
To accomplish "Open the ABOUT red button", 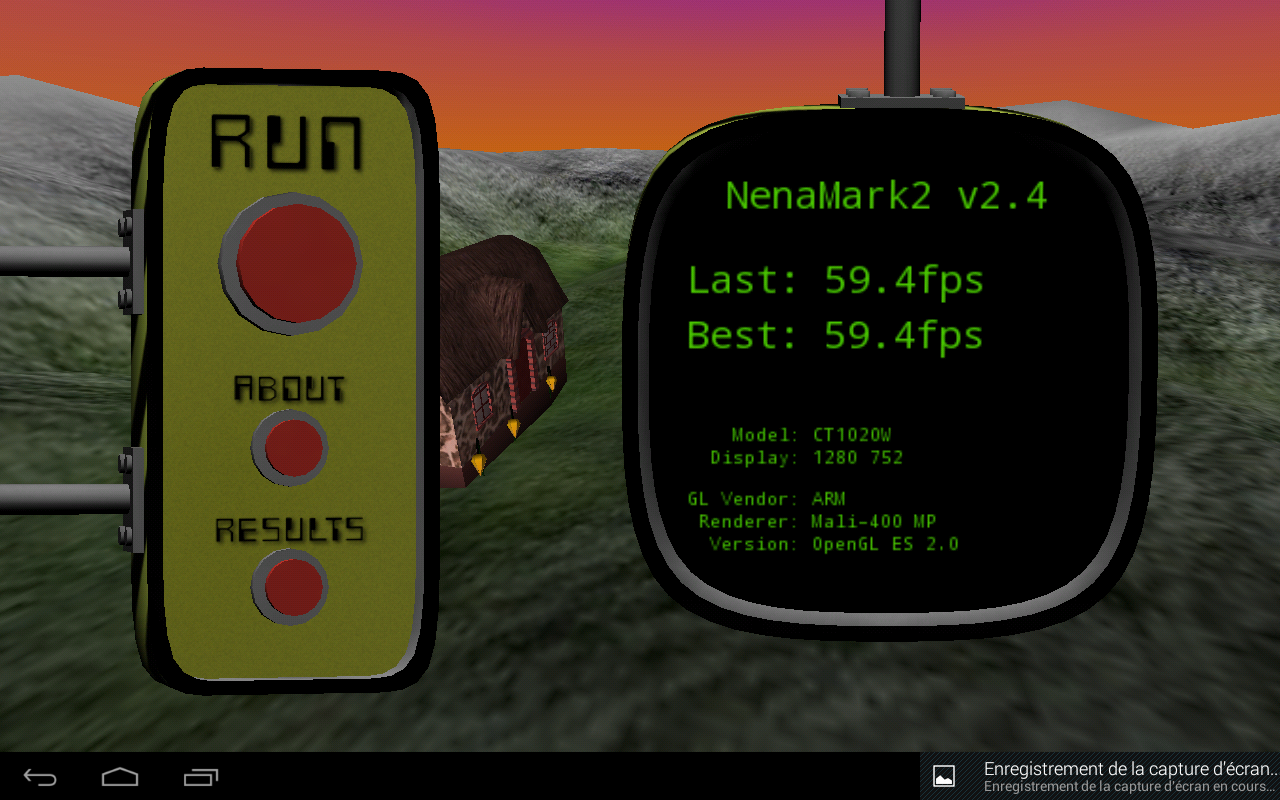I will coord(290,447).
